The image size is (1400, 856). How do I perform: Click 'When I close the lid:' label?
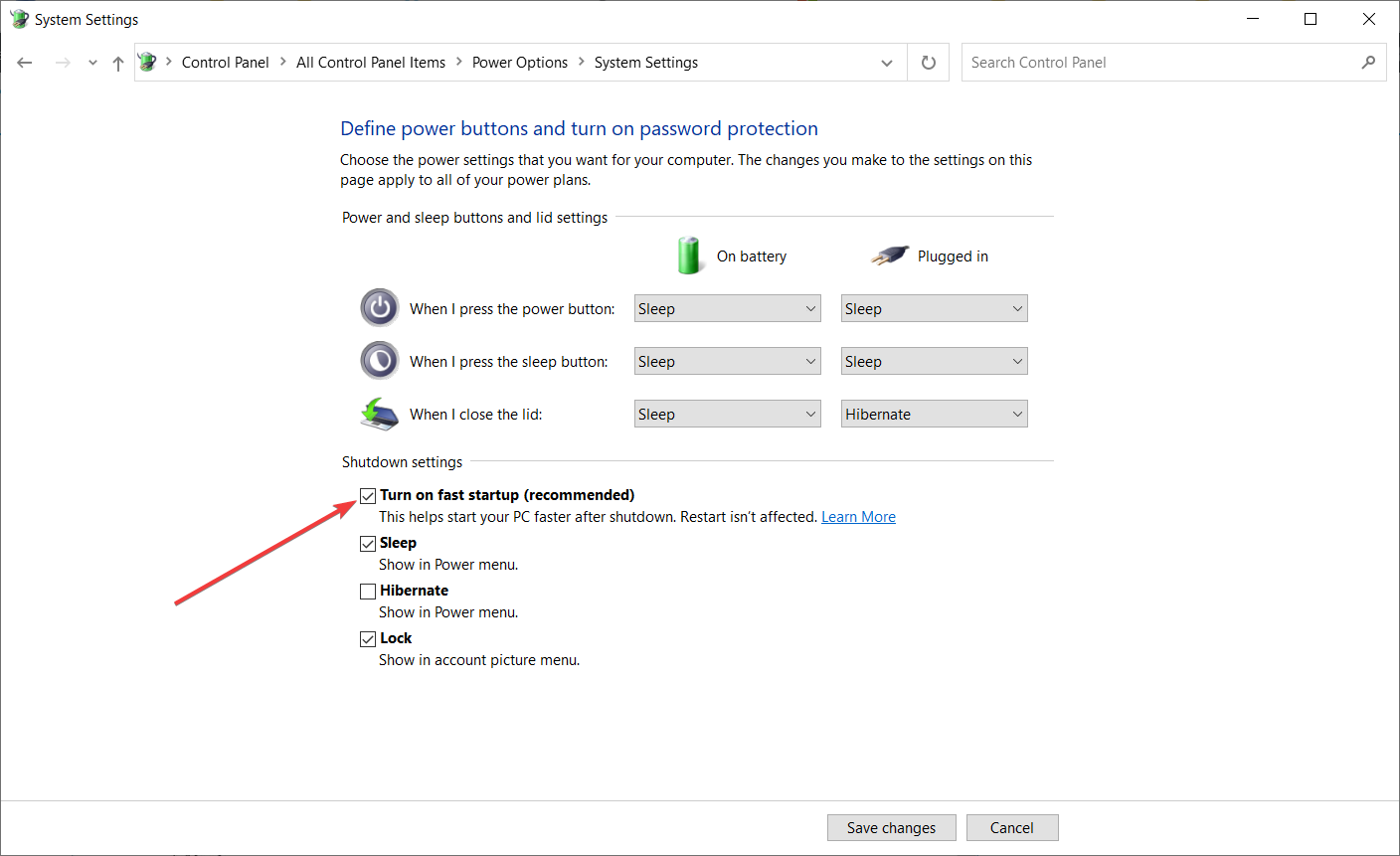click(476, 415)
